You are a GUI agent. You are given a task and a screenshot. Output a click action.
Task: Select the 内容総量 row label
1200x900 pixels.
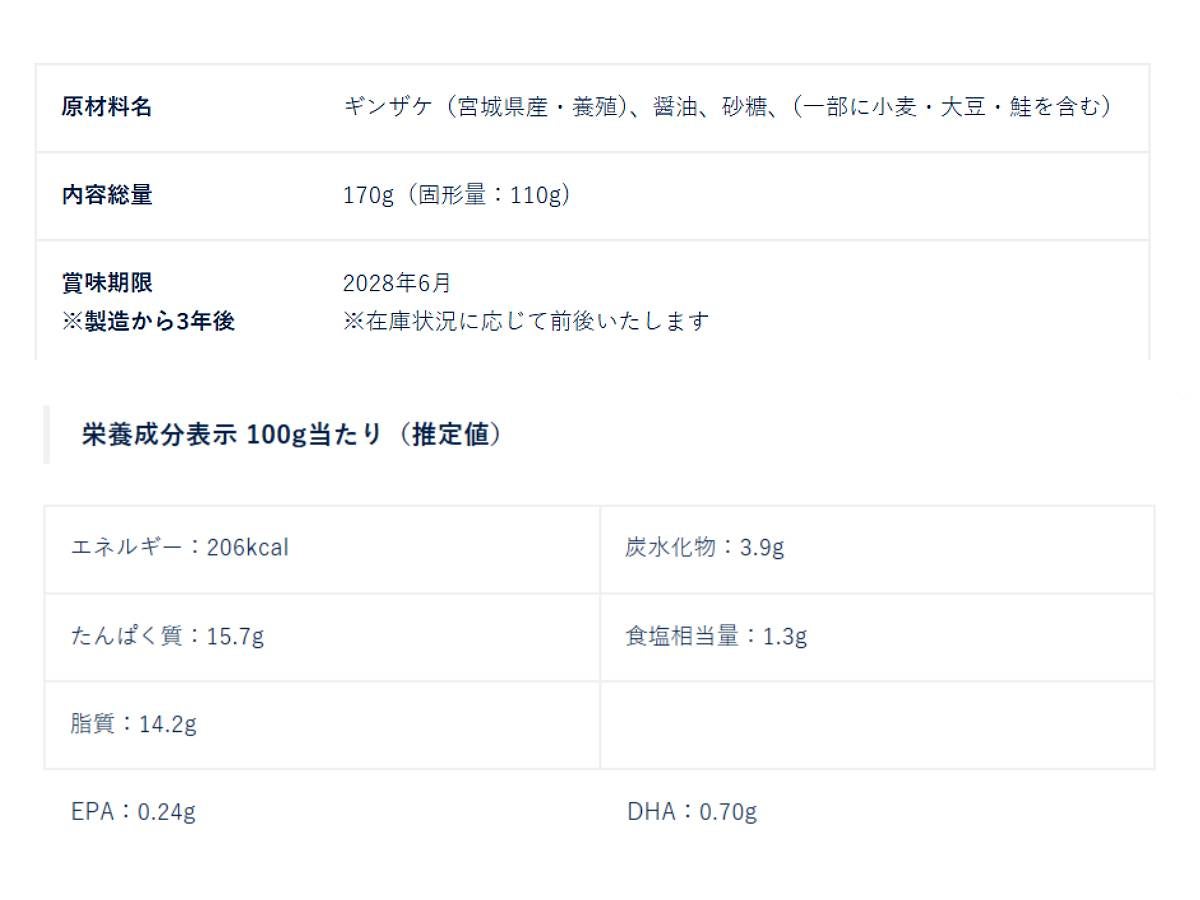coord(107,195)
